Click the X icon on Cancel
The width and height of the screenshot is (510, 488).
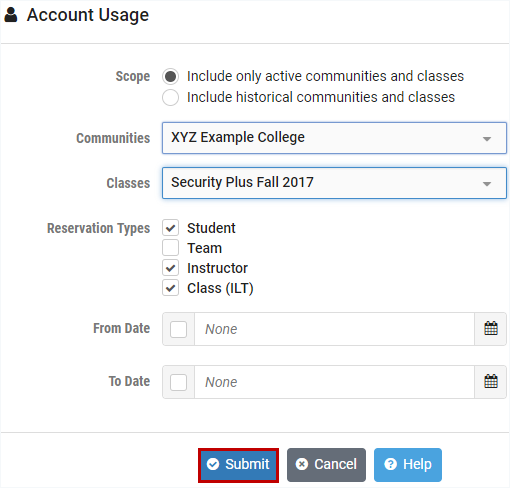point(302,464)
